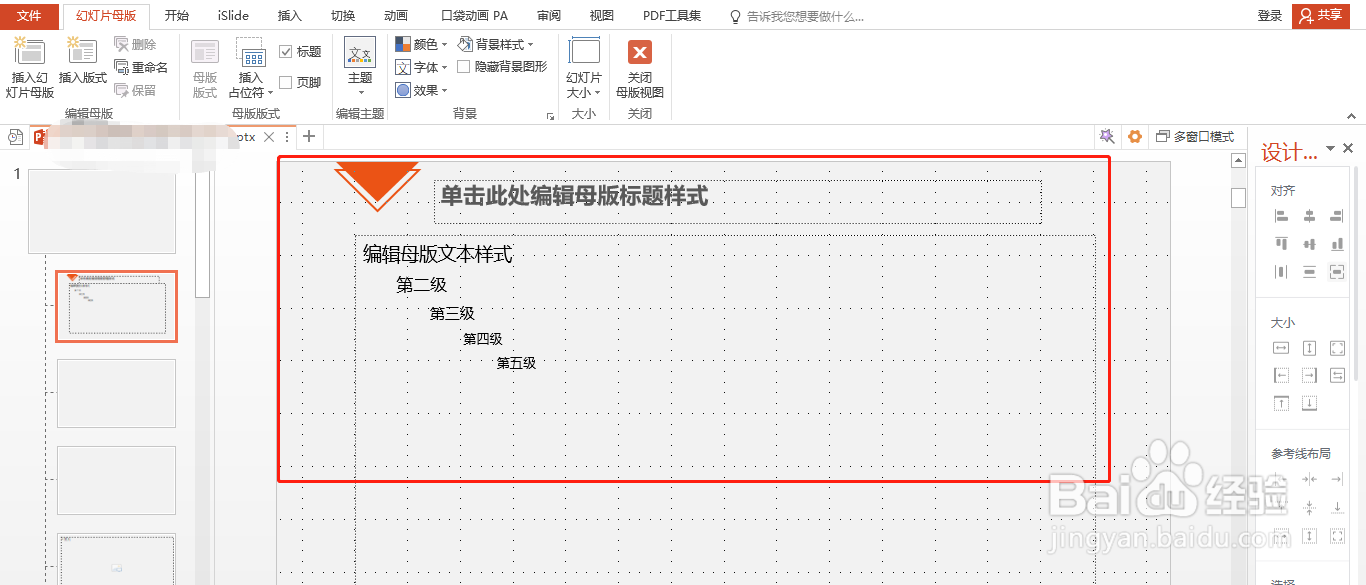Switch to the 插入 ribbon tab
The height and width of the screenshot is (585, 1366).
[288, 15]
